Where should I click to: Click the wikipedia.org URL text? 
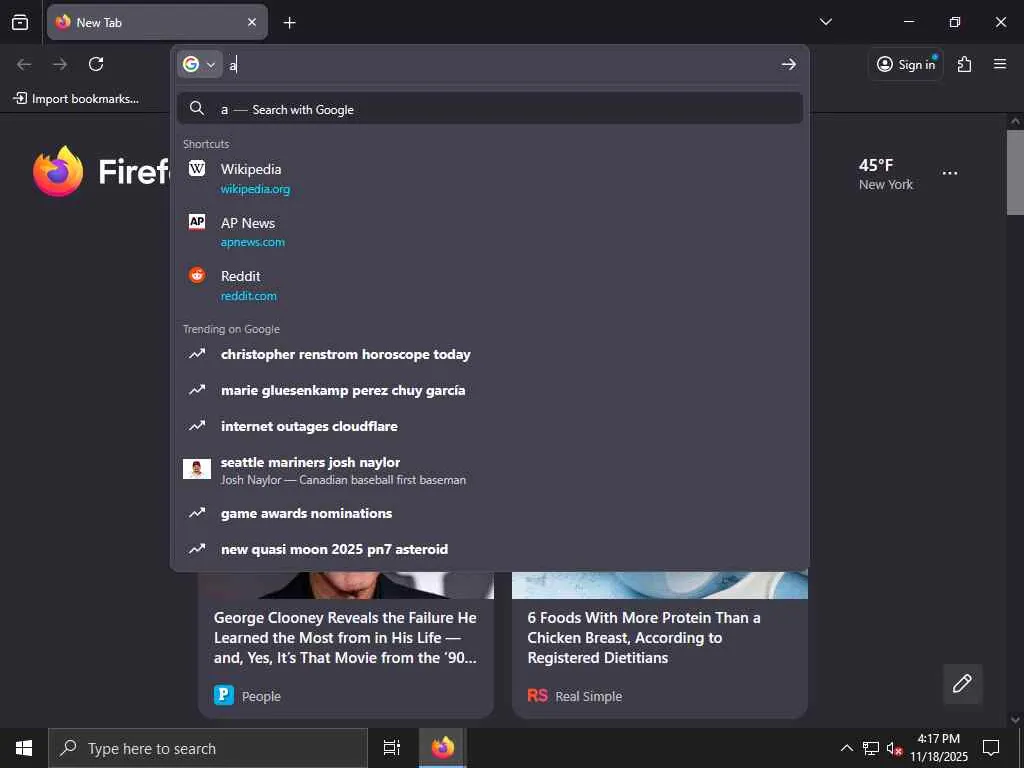coord(255,189)
